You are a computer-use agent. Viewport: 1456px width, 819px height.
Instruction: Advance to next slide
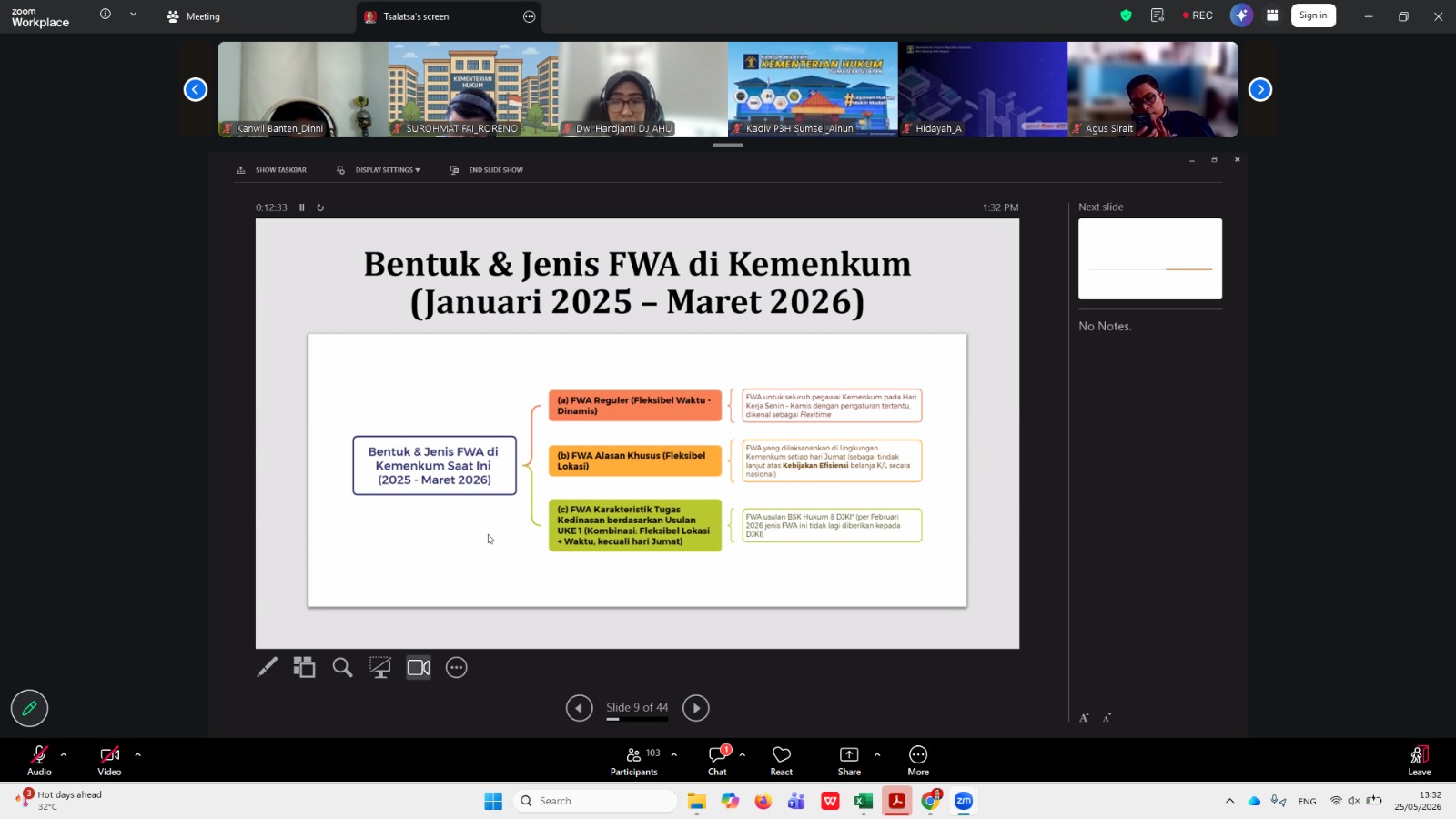pyautogui.click(x=696, y=708)
